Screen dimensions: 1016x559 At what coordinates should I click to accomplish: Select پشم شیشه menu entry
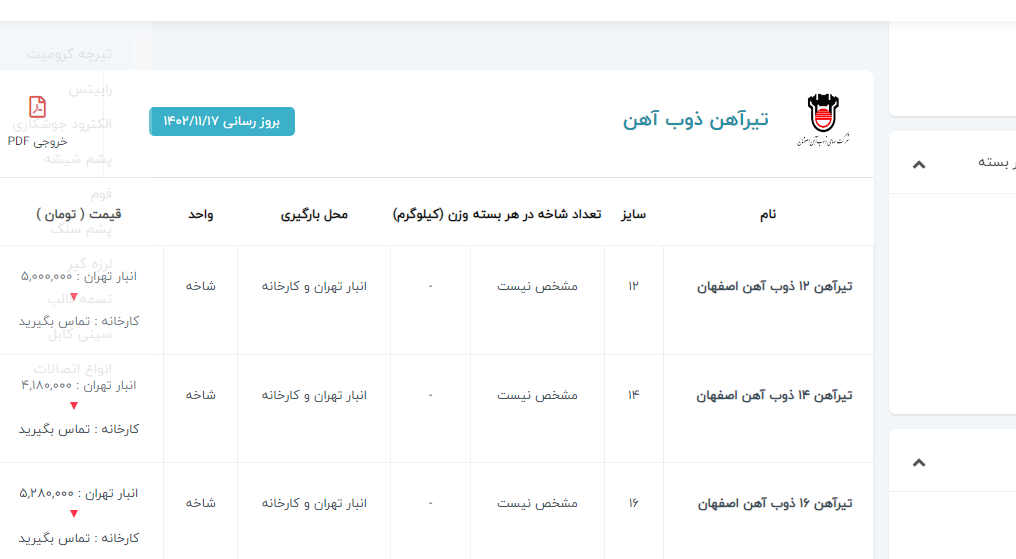click(x=76, y=158)
